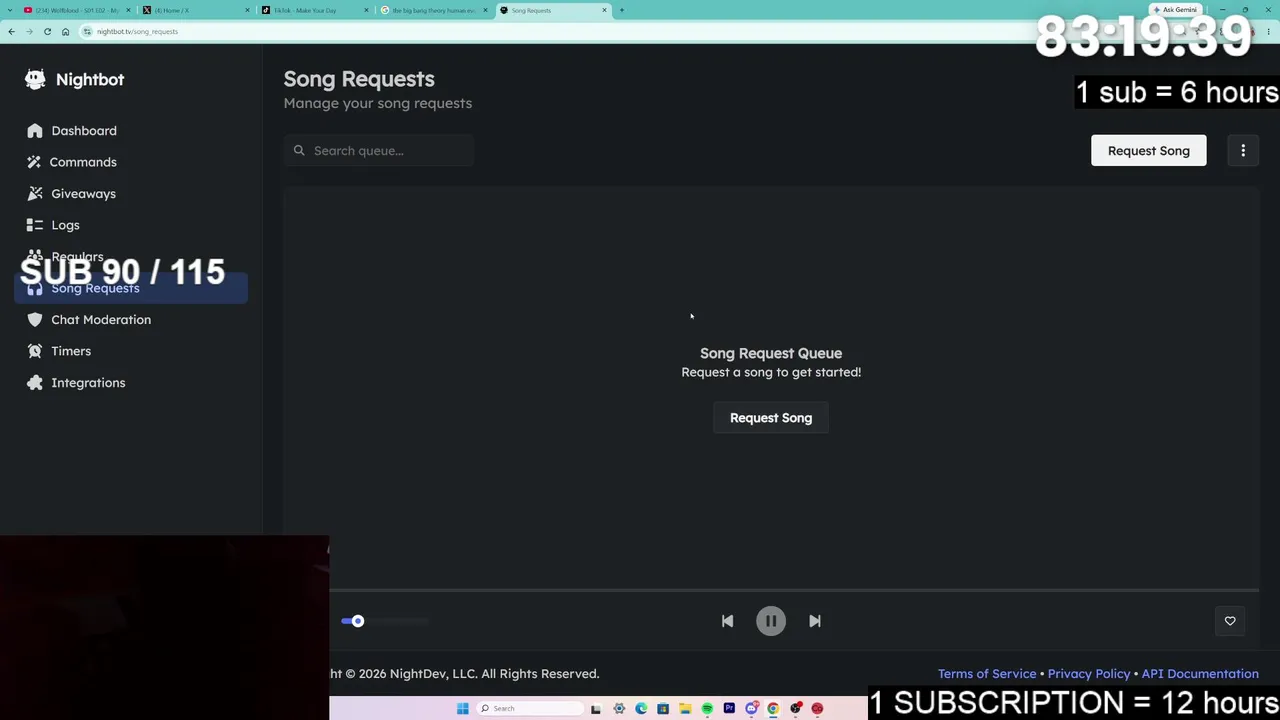Open Microsoft Store from the taskbar

coord(663,709)
